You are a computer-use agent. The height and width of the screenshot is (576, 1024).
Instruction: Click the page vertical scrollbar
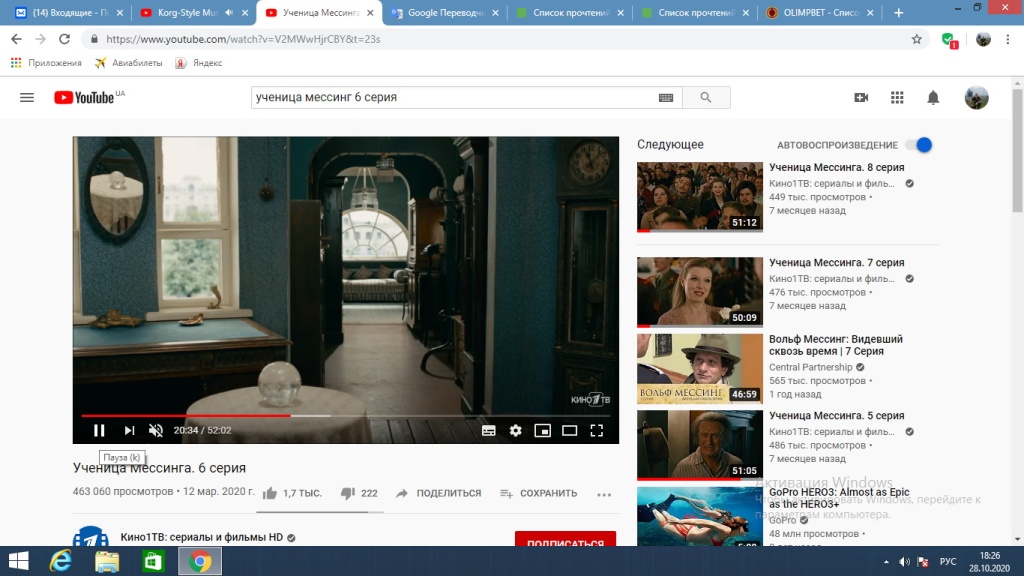click(x=1018, y=150)
